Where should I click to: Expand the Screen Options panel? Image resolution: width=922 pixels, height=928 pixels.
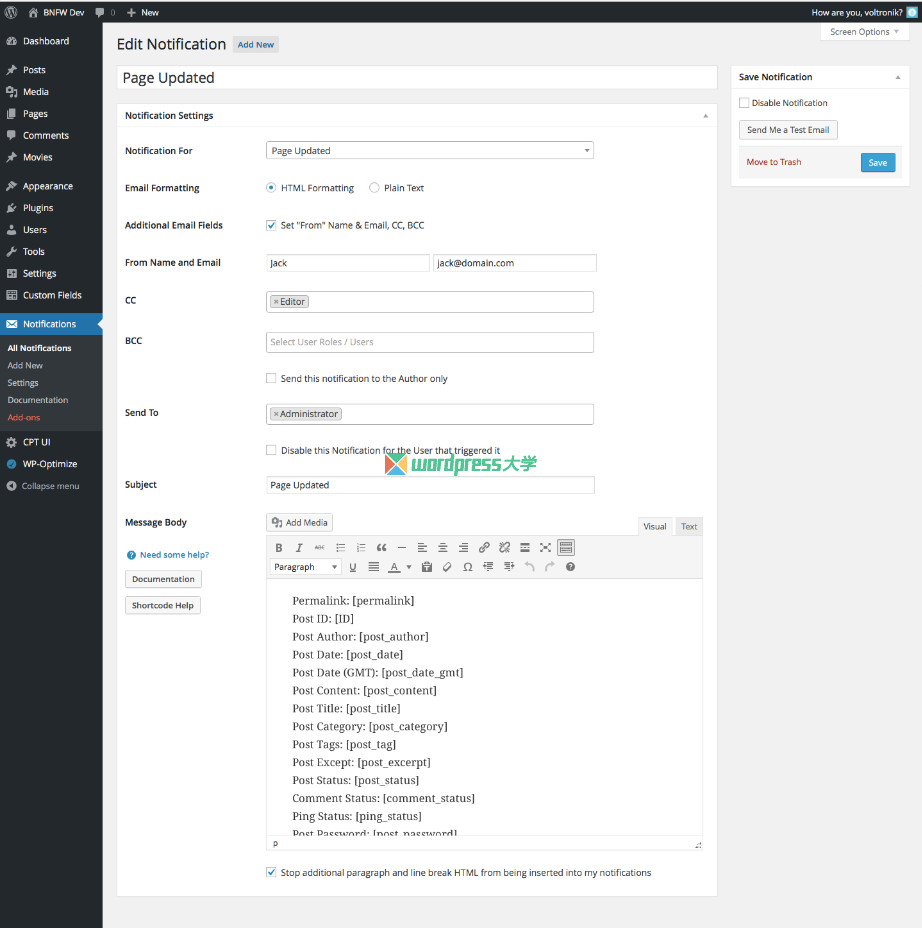click(x=865, y=32)
